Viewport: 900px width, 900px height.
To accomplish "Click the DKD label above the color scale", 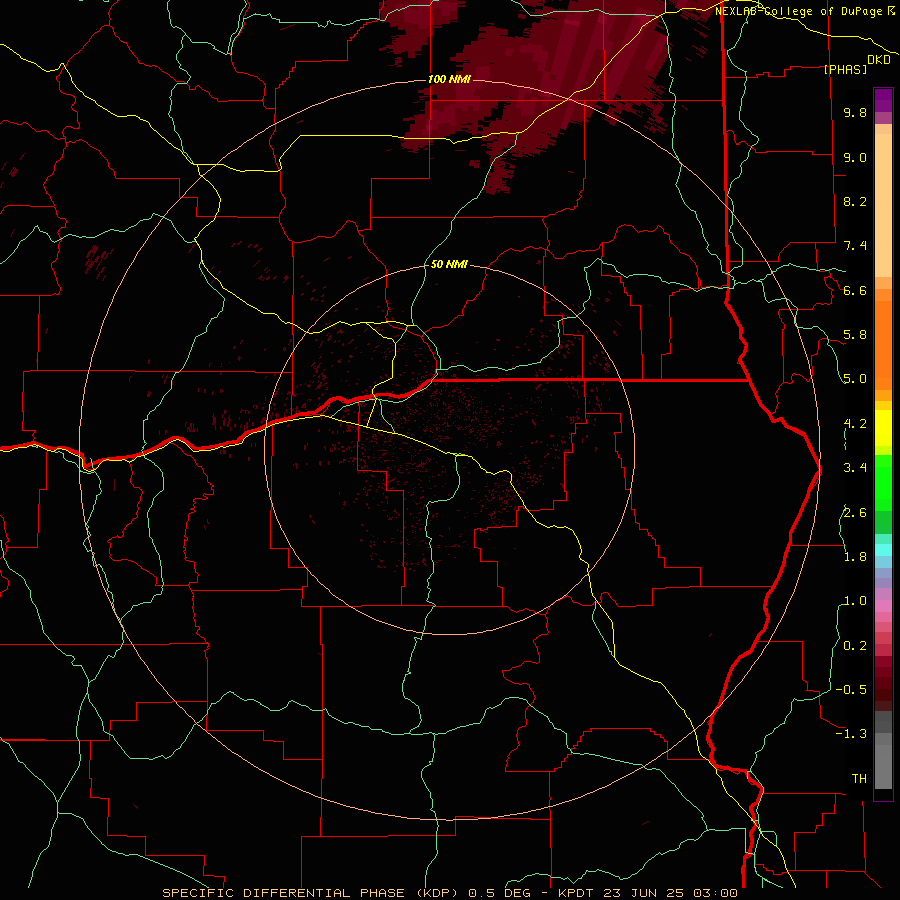I will [x=878, y=60].
